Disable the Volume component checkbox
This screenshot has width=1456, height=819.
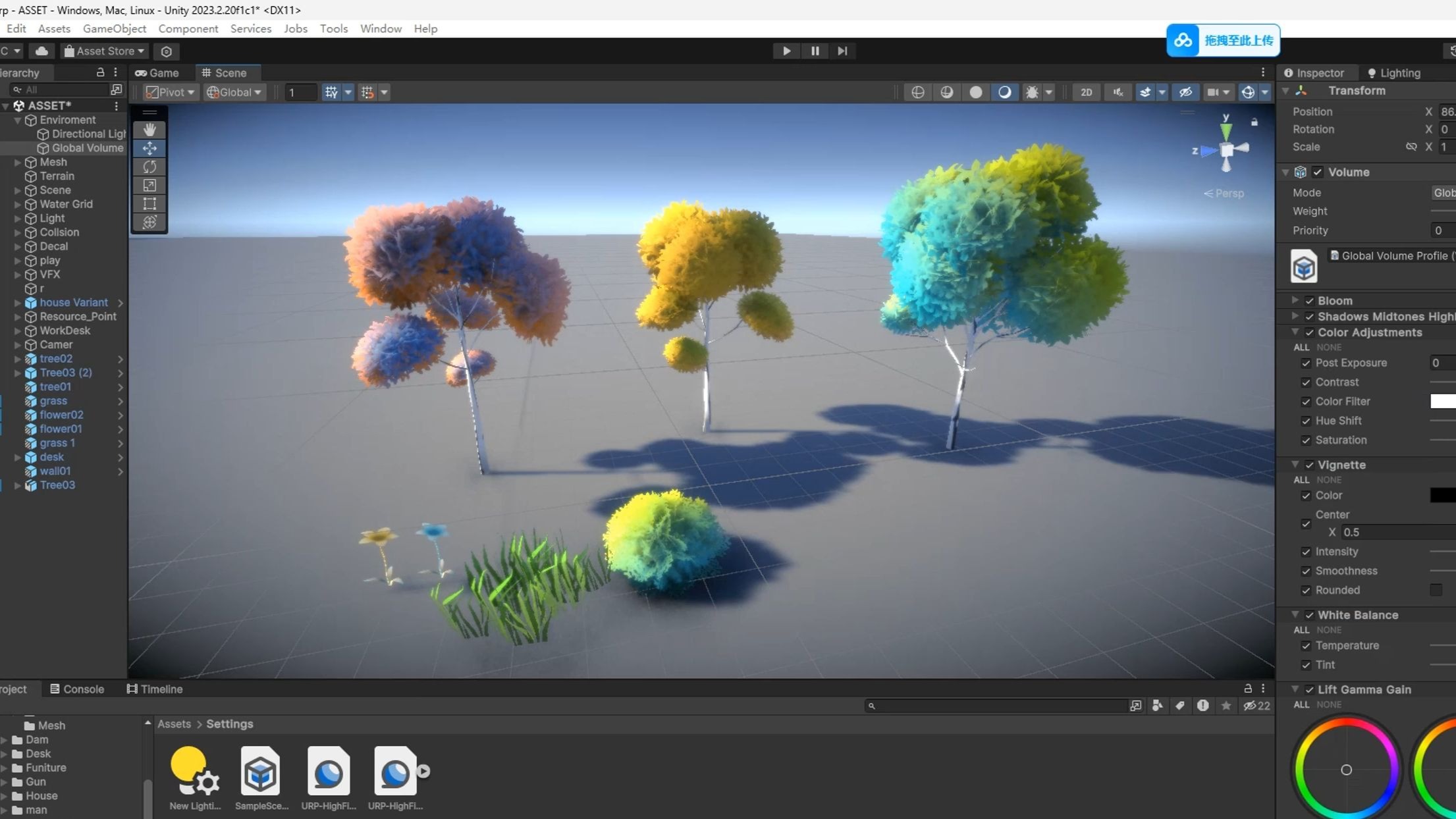coord(1317,172)
